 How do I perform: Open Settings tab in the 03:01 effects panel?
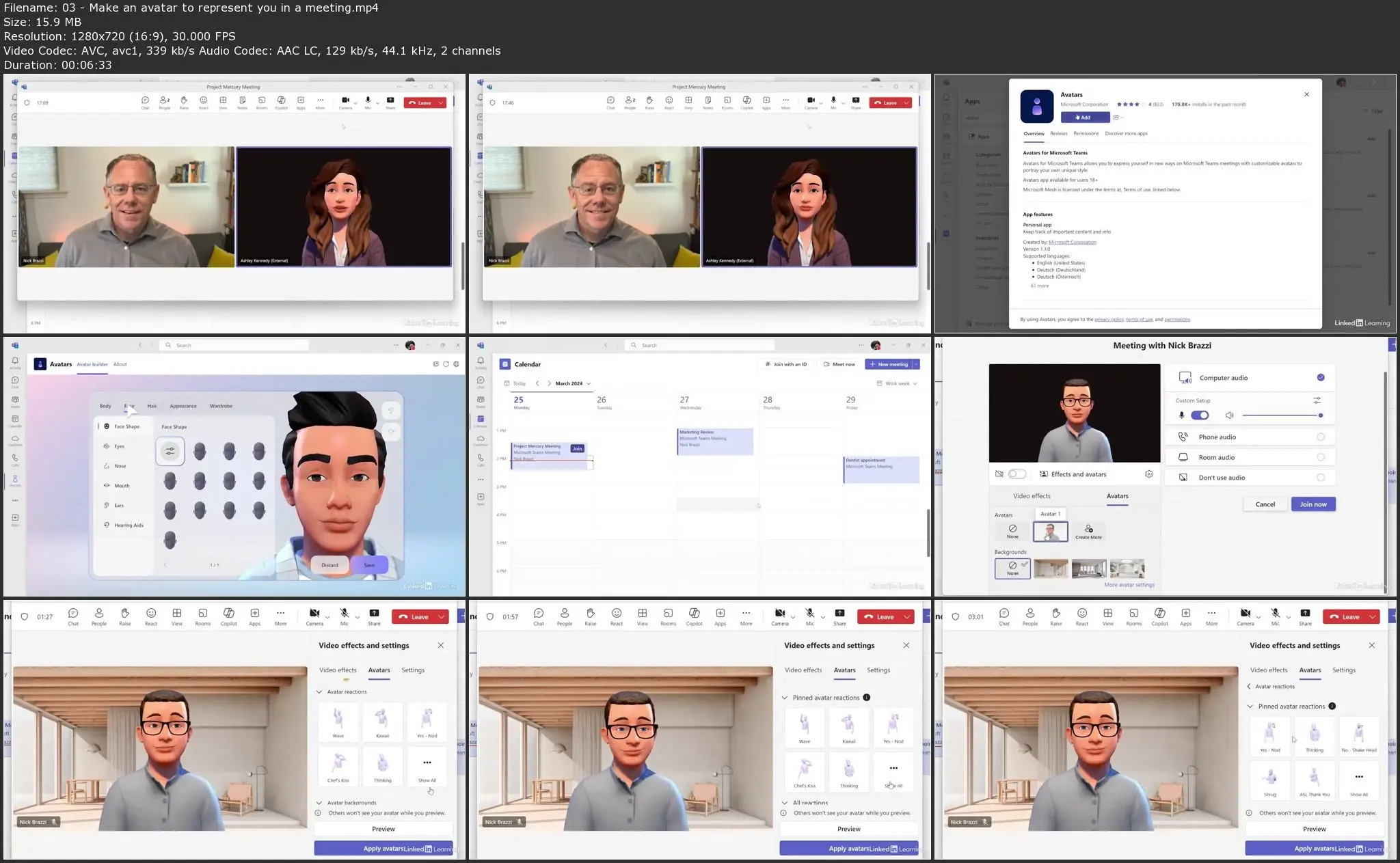coord(1344,670)
